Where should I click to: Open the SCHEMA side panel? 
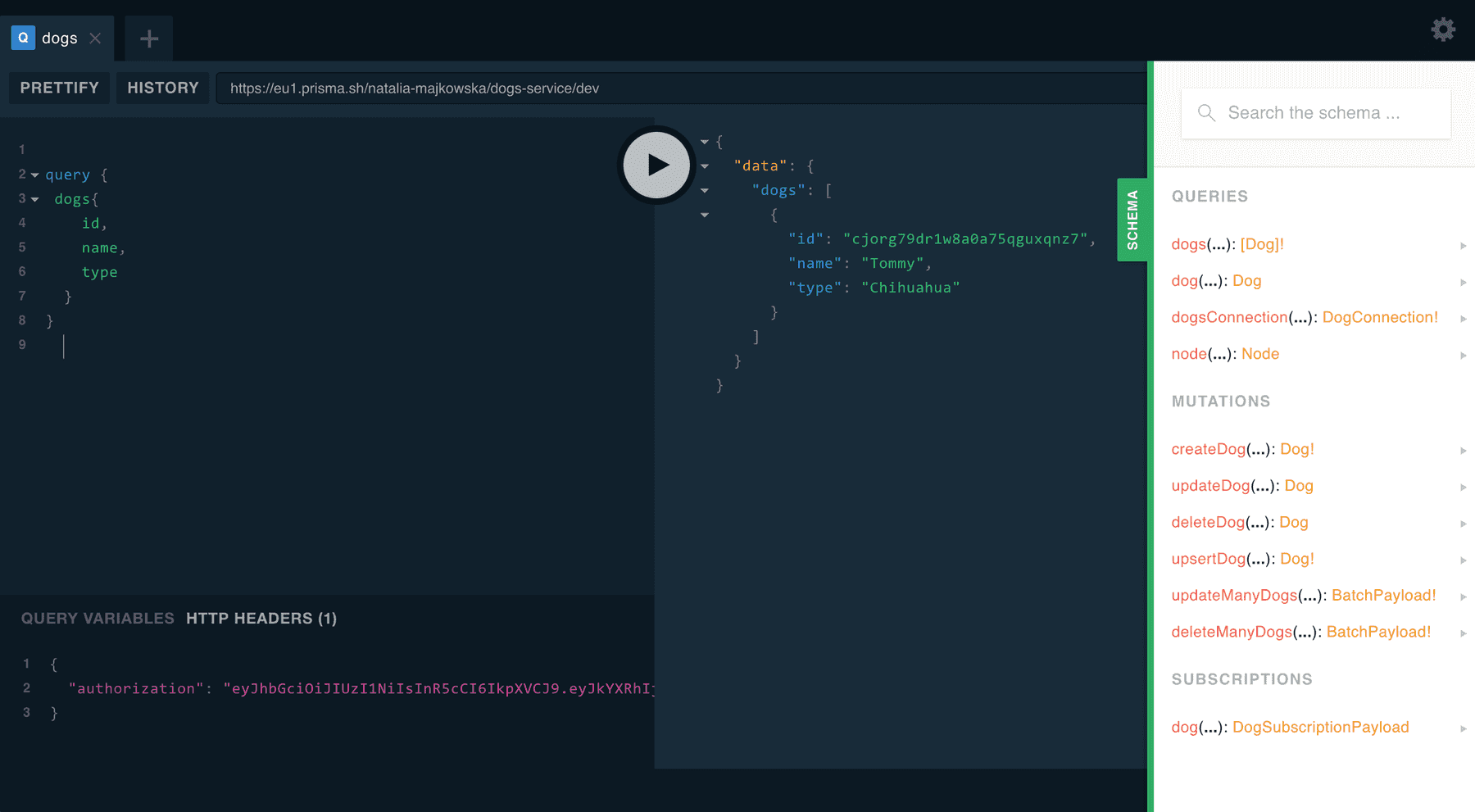[x=1132, y=219]
